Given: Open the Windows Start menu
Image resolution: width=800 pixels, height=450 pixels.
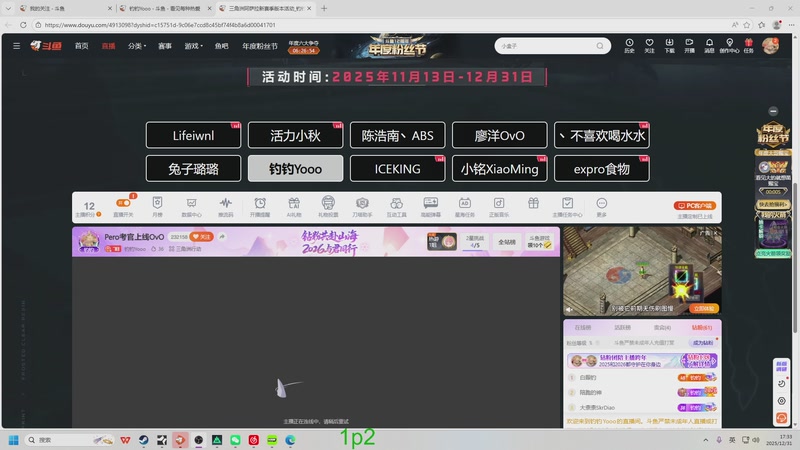Looking at the screenshot, I should (x=14, y=439).
